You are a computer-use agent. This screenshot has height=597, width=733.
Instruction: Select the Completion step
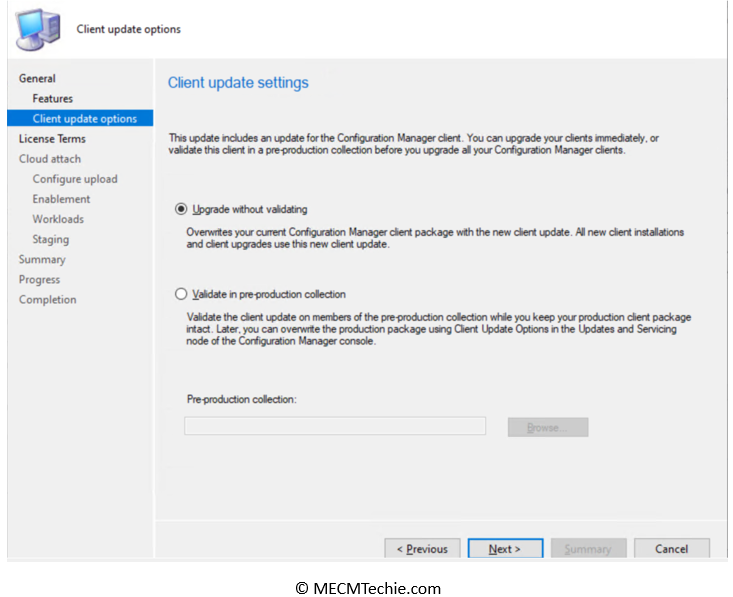pos(47,300)
